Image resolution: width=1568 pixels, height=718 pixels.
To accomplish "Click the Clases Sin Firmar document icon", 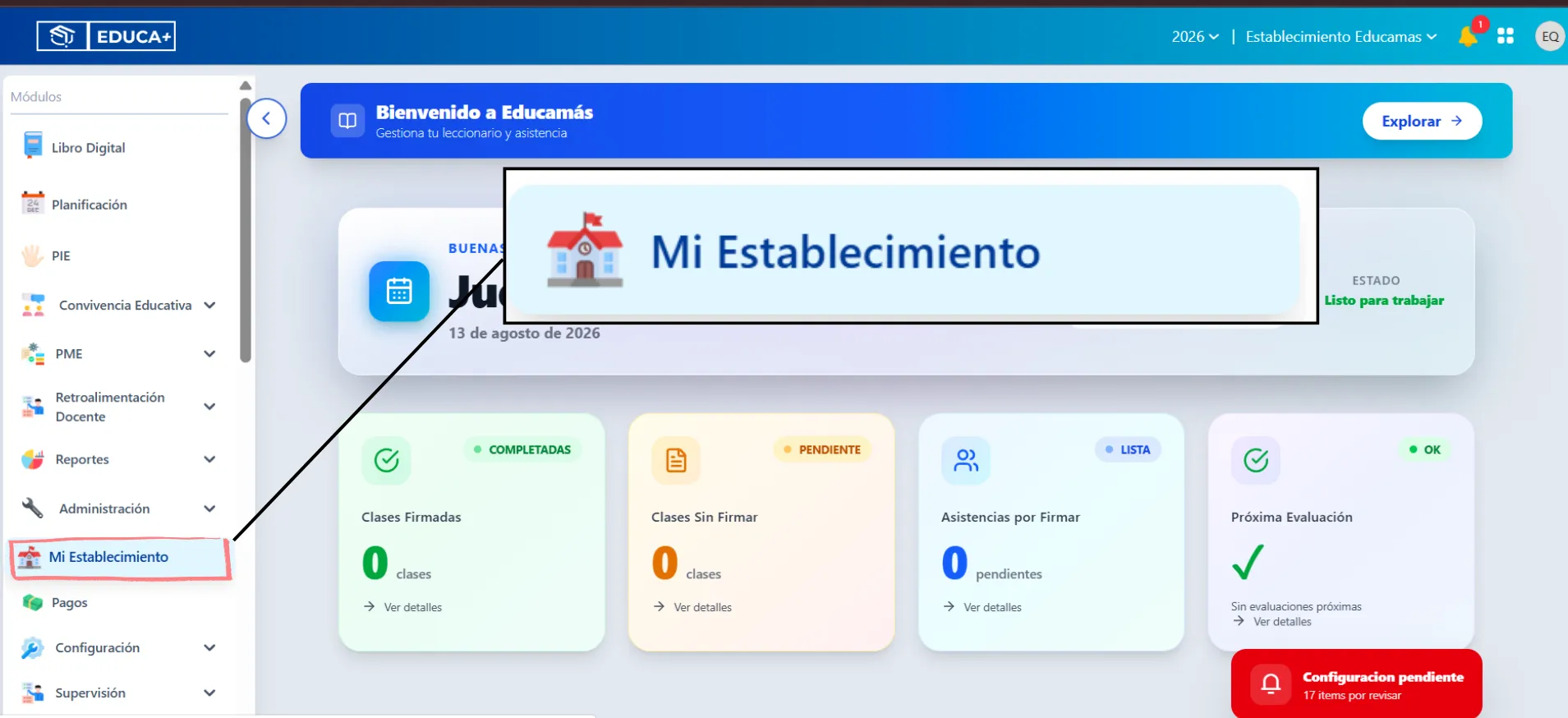I will click(x=676, y=460).
